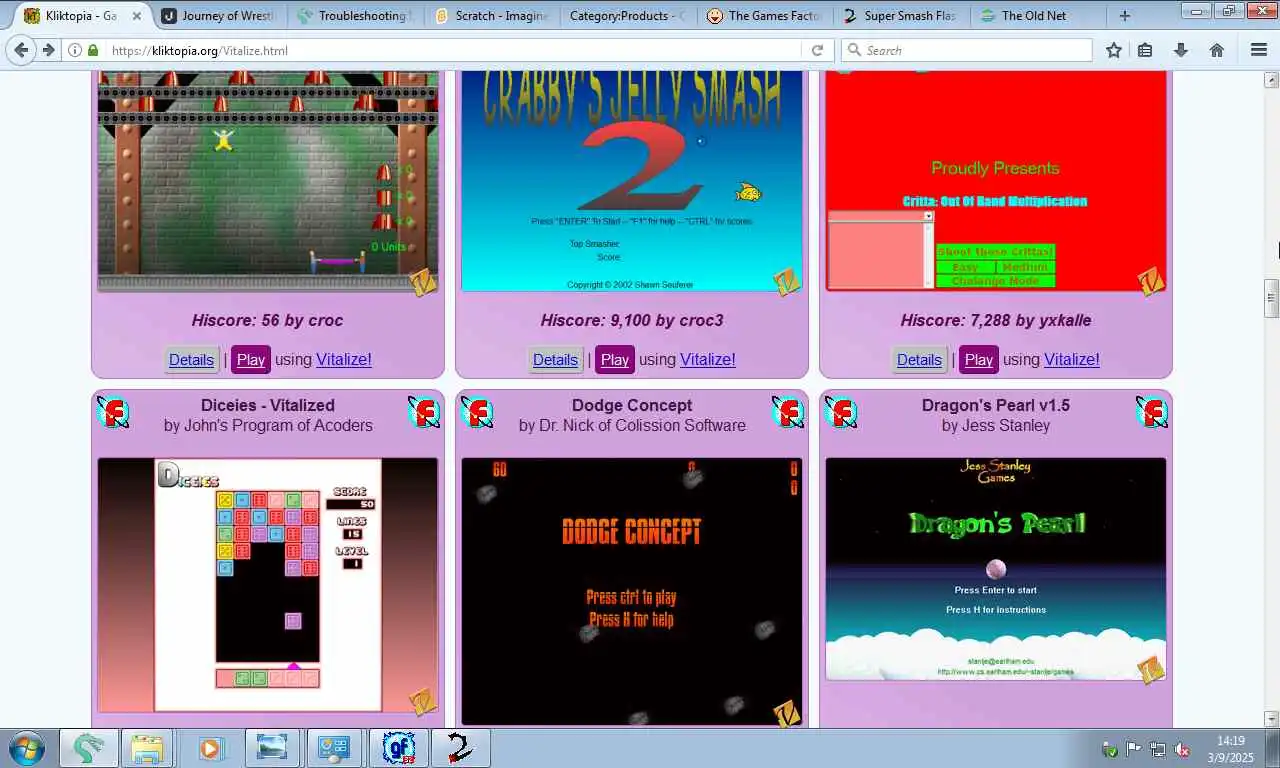Click the browser Back arrow button
The image size is (1280, 768).
[x=21, y=50]
